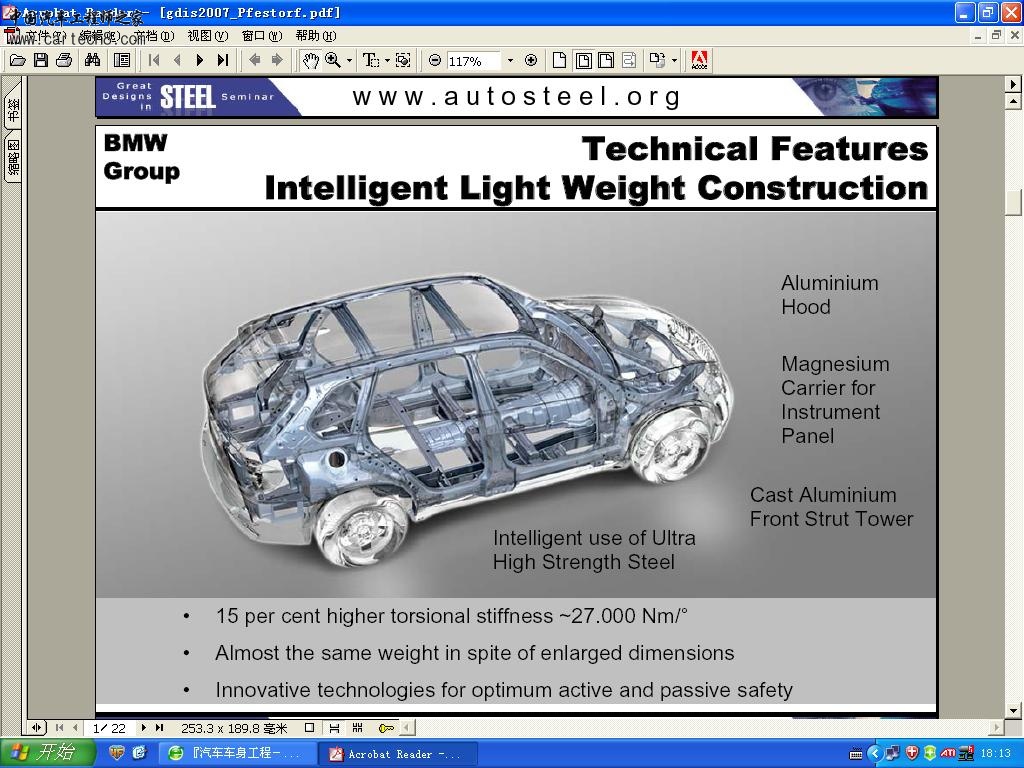Viewport: 1024px width, 768px height.
Task: Click the www.autosteel.org banner text
Action: coord(517,97)
